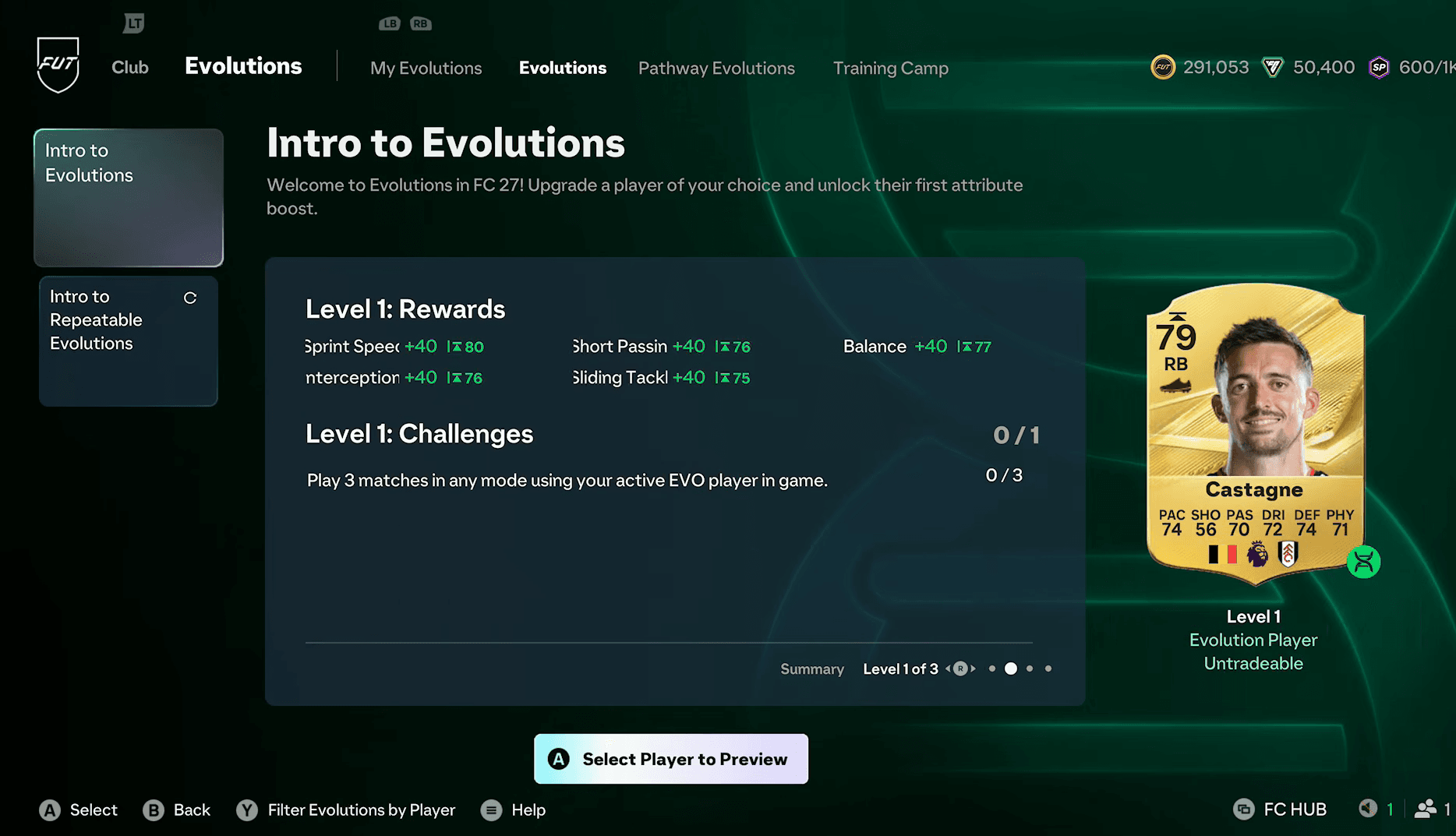Jump to the Summary pagination dot
This screenshot has width=1456, height=836.
coord(991,668)
